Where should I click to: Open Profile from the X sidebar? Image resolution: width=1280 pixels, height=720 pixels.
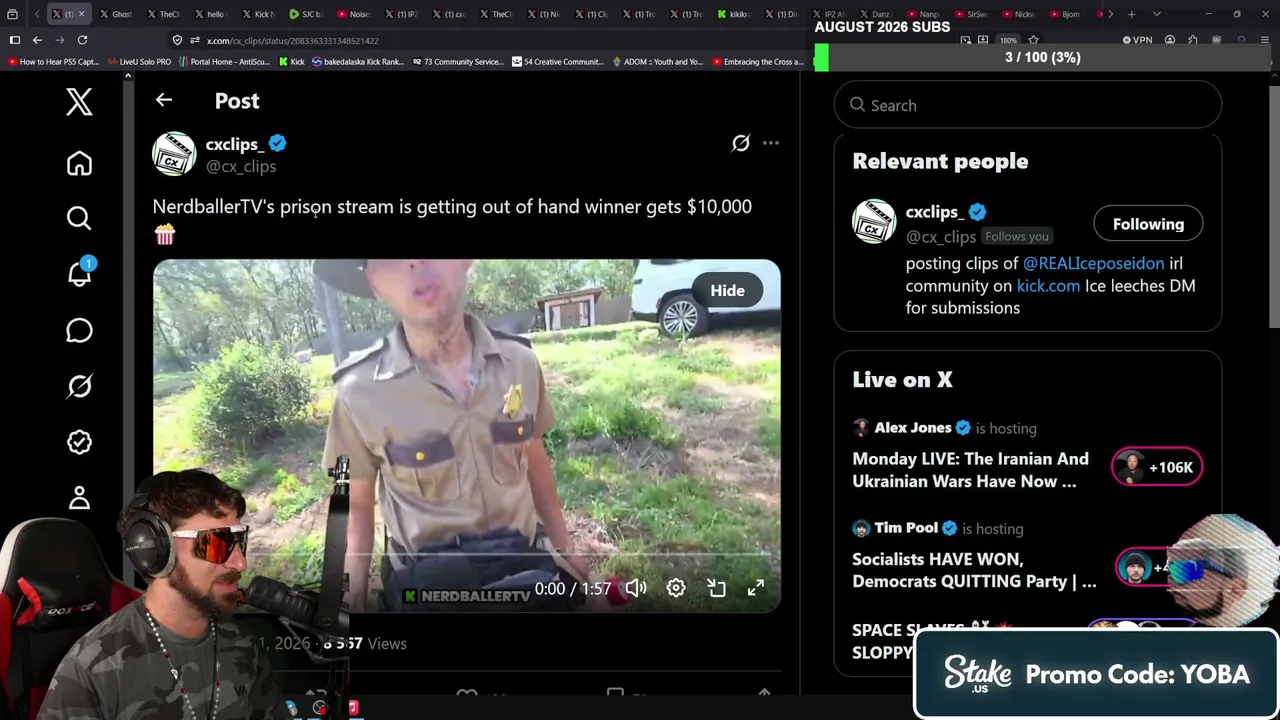79,498
